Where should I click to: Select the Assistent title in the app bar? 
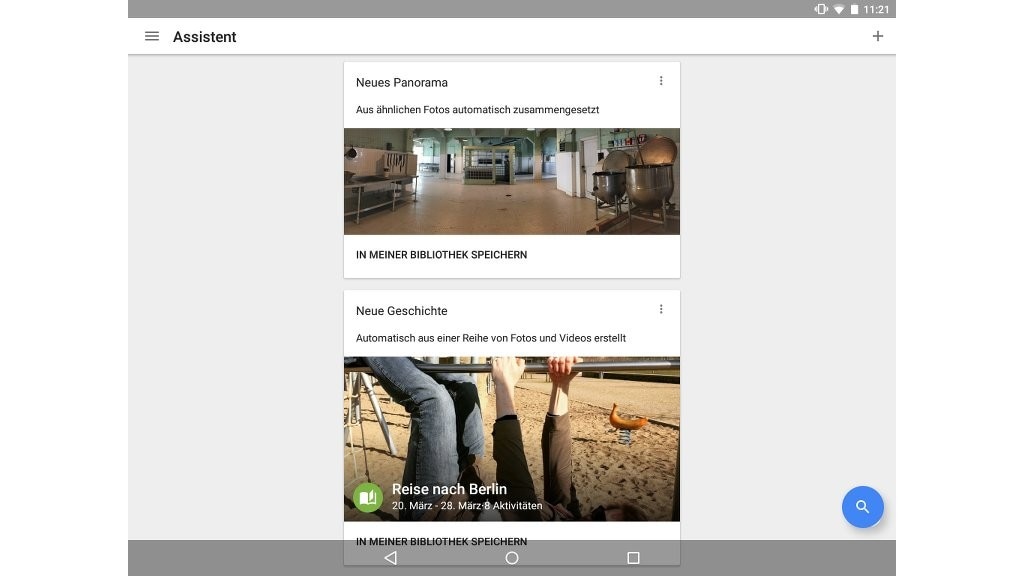click(x=204, y=36)
